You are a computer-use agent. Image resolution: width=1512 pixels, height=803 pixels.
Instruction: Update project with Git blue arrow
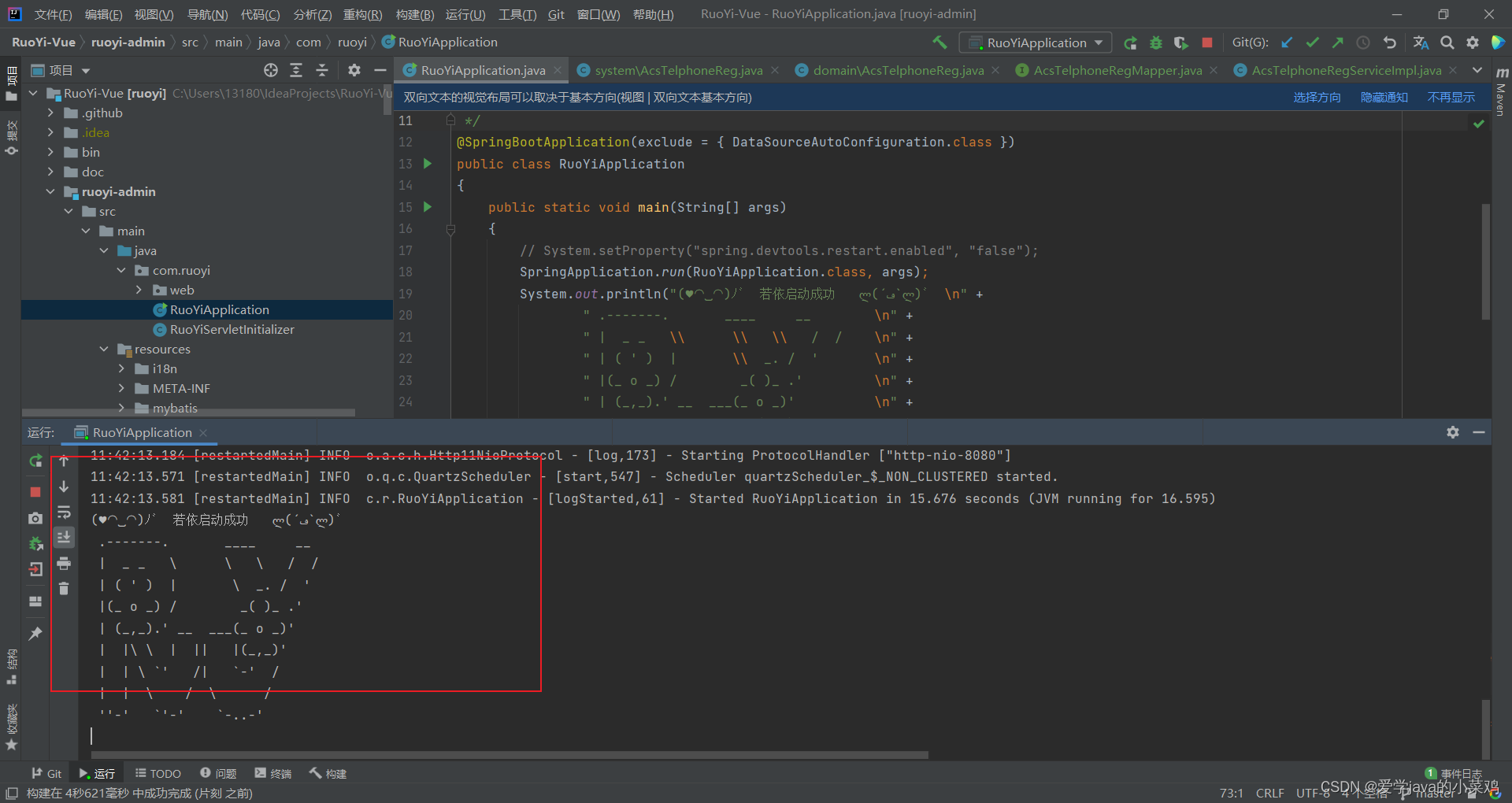[x=1287, y=43]
